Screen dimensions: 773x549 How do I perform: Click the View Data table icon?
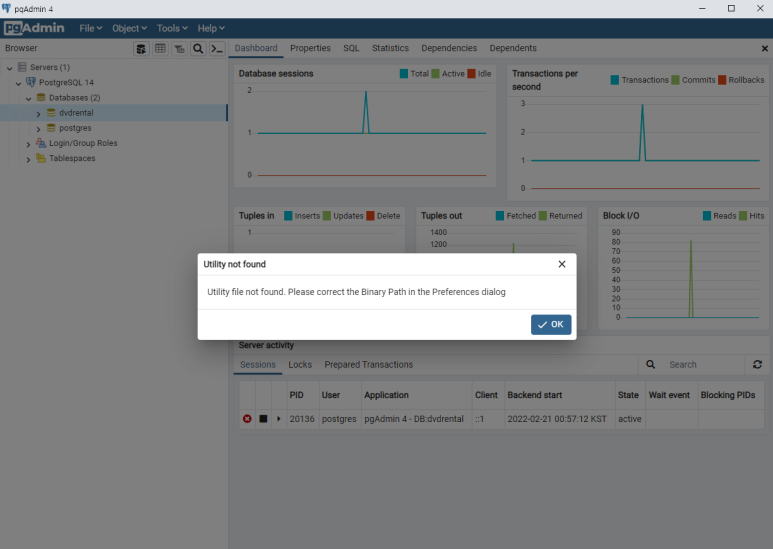point(160,48)
